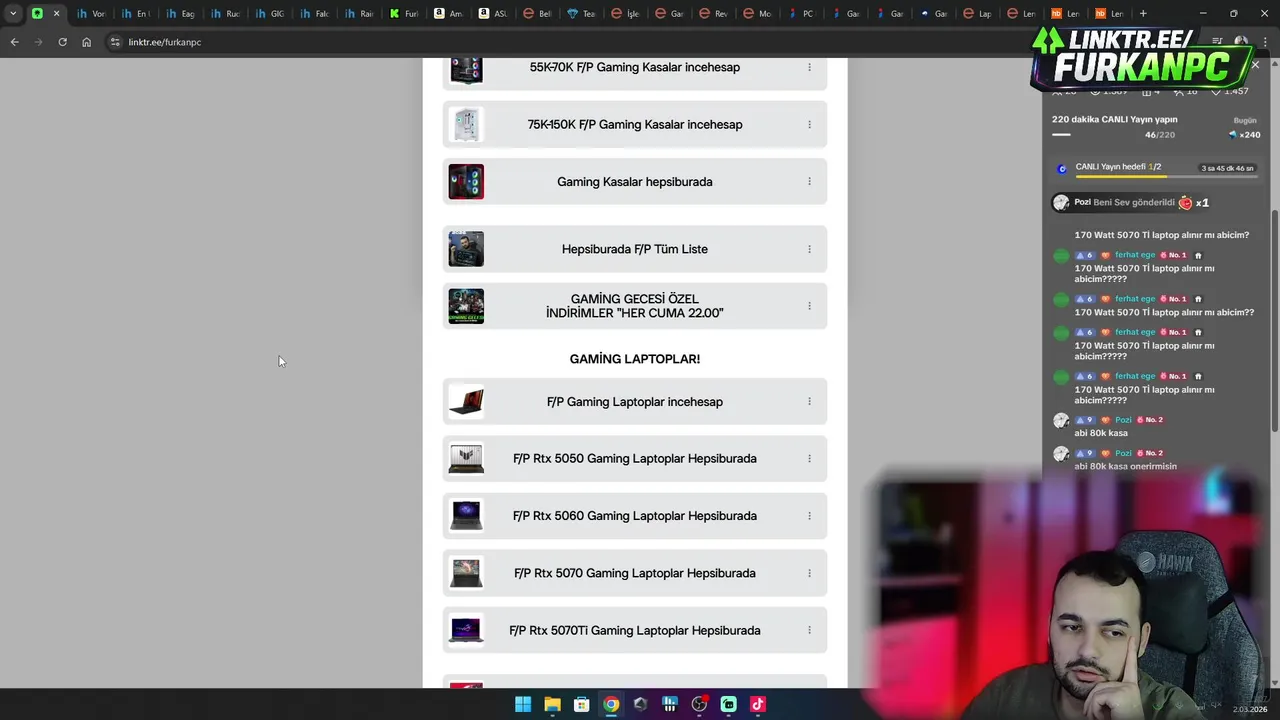Open F/P Rtx 5060 Gaming Laptoplar link

click(x=635, y=516)
